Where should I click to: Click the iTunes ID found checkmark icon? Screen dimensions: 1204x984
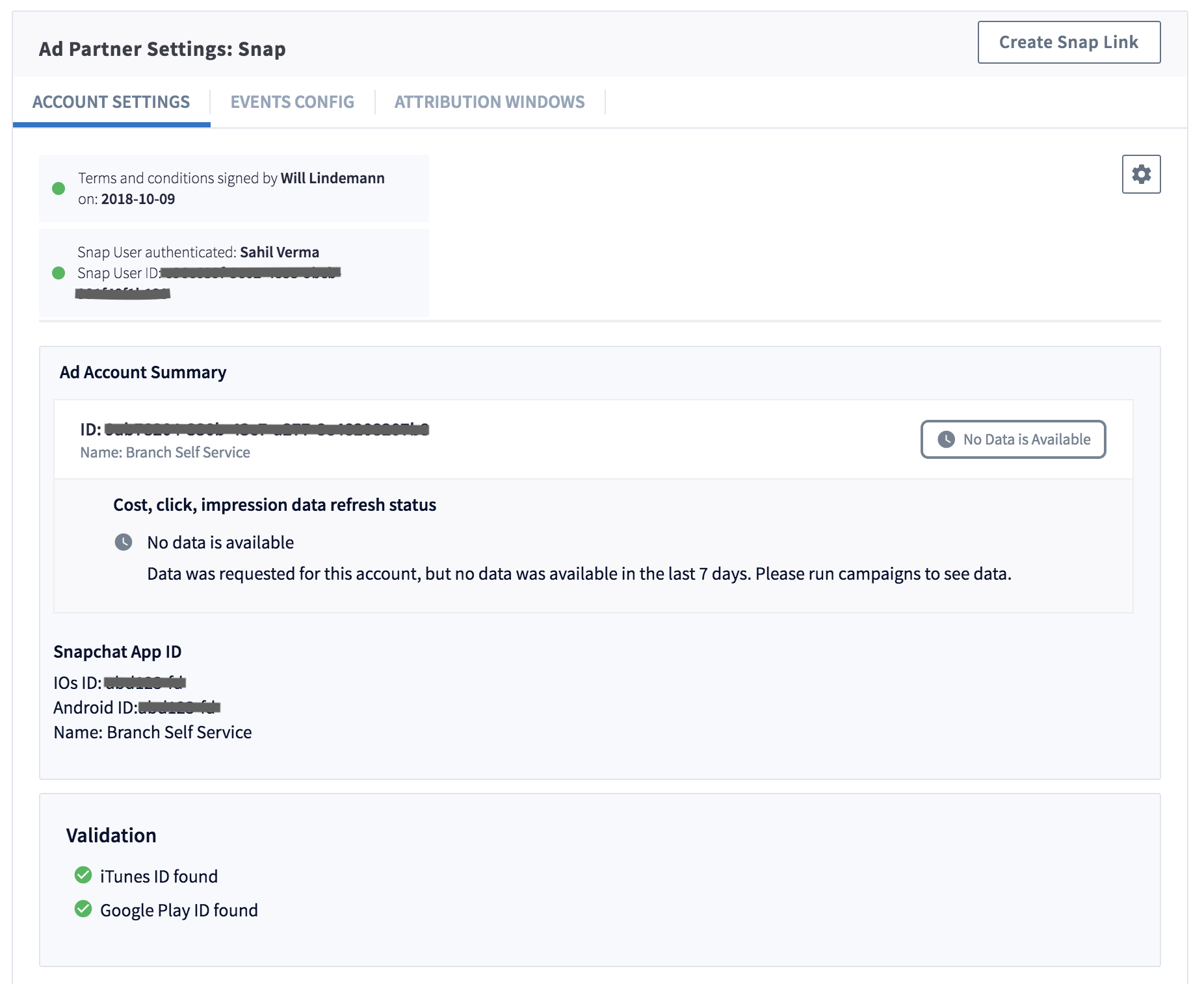coord(83,875)
